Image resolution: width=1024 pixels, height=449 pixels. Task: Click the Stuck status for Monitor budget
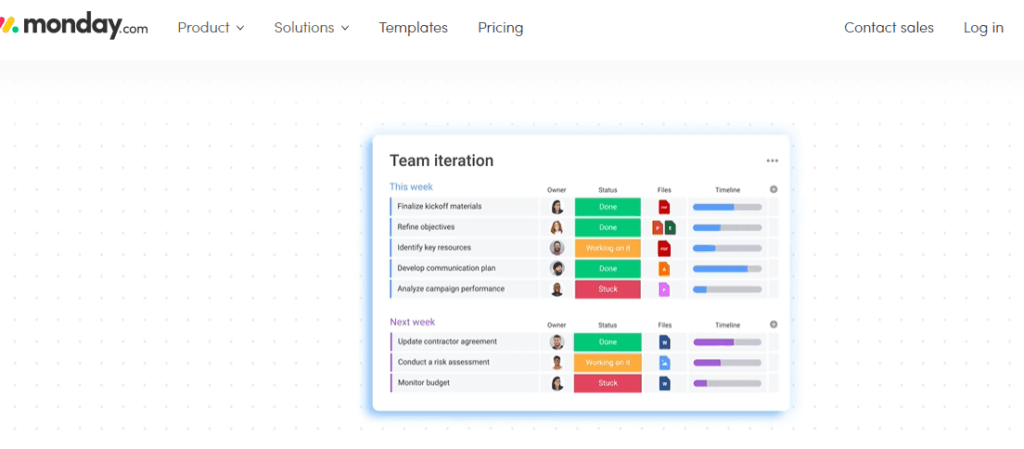click(x=607, y=383)
